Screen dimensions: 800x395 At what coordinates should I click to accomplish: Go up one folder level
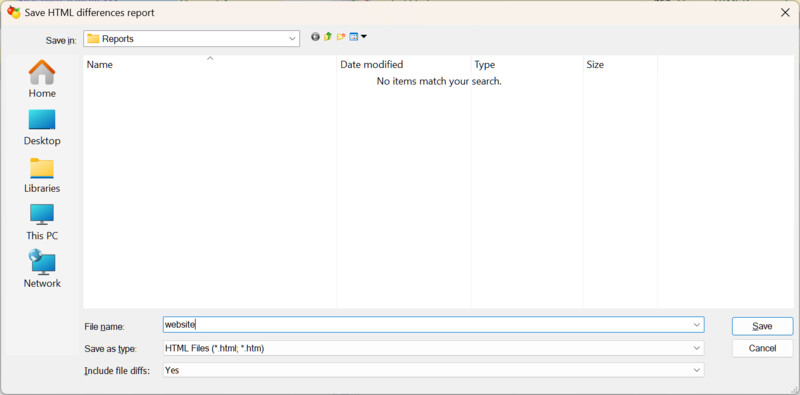328,37
